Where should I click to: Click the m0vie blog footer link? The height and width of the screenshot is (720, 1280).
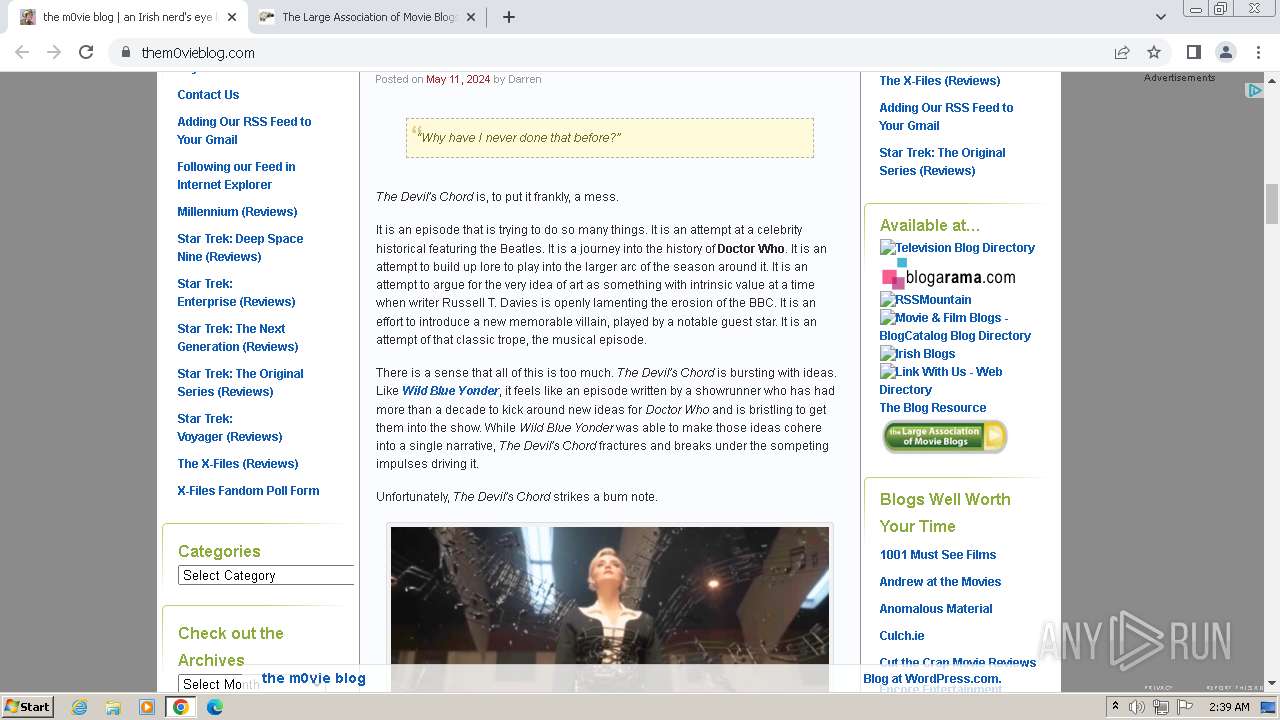(313, 678)
